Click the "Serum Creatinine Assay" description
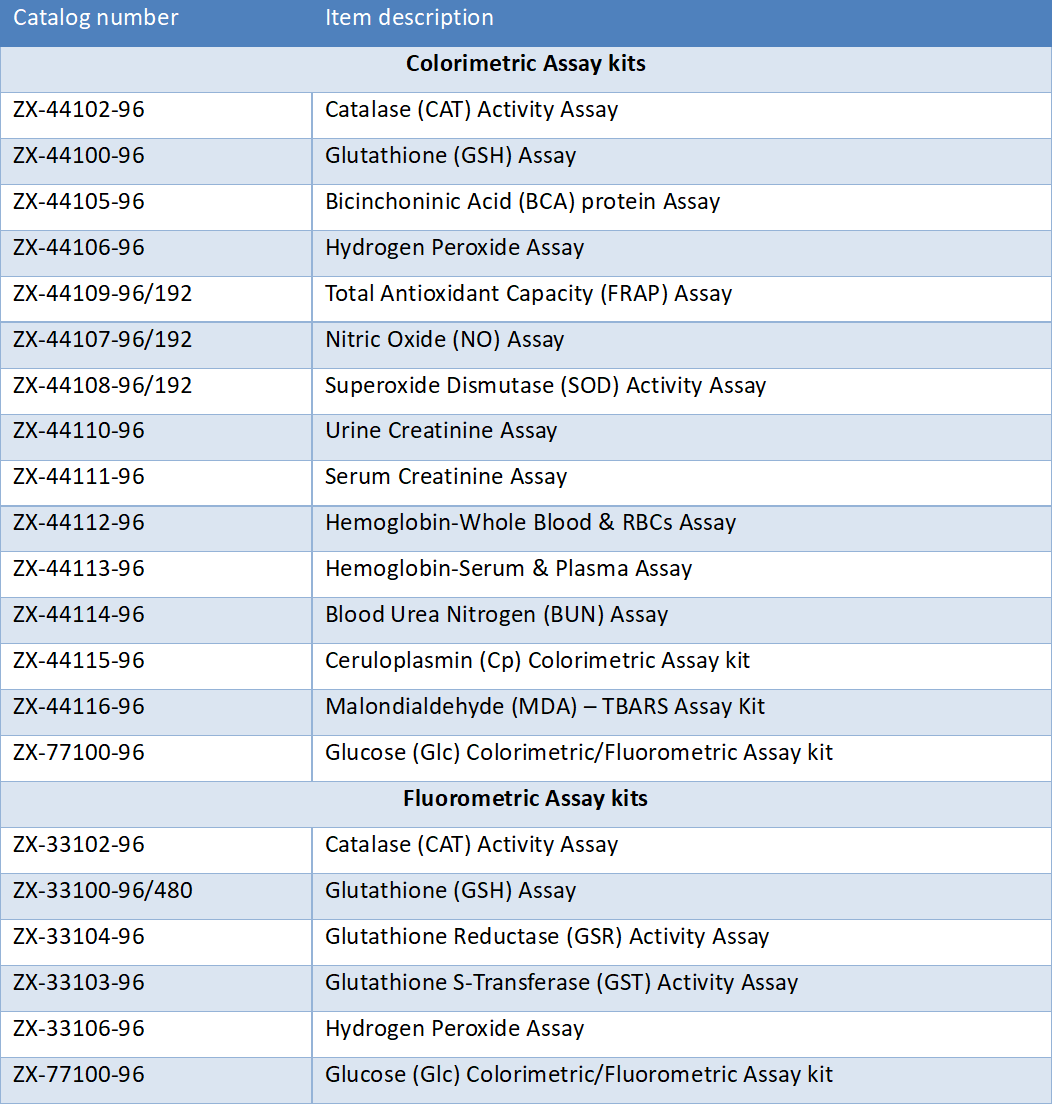 (446, 477)
